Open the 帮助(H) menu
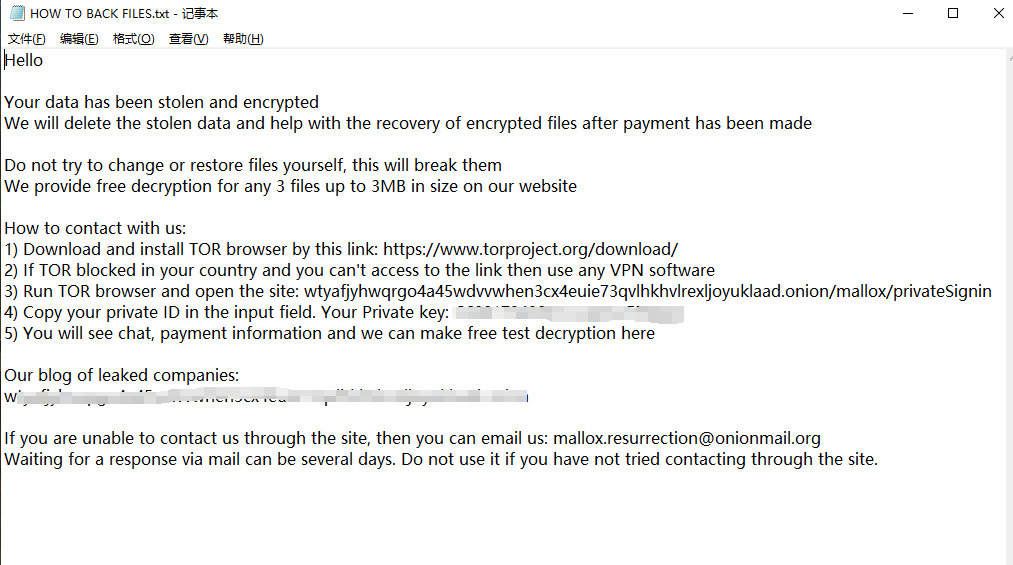Image resolution: width=1013 pixels, height=565 pixels. tap(243, 39)
